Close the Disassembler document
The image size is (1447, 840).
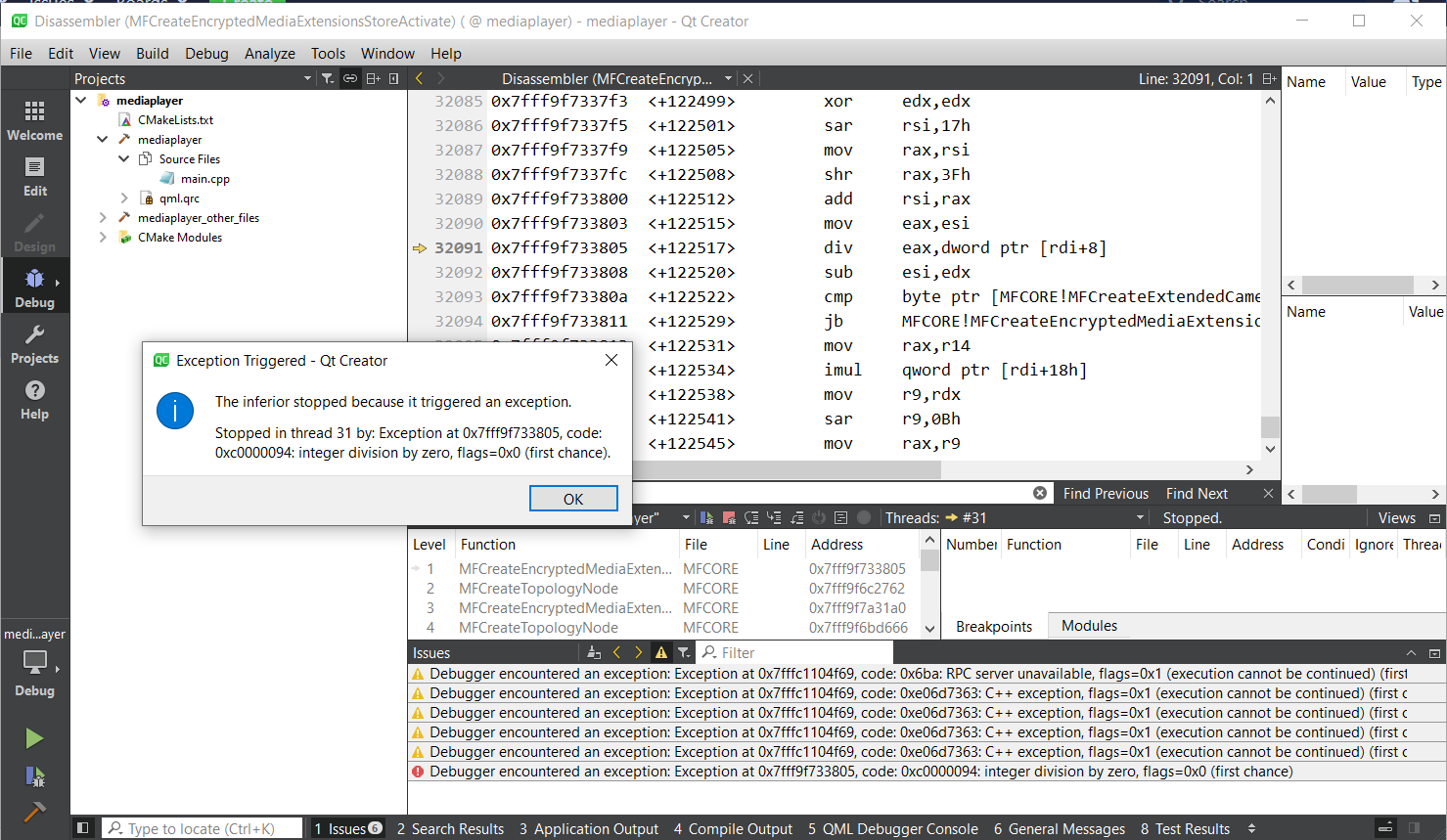click(747, 78)
